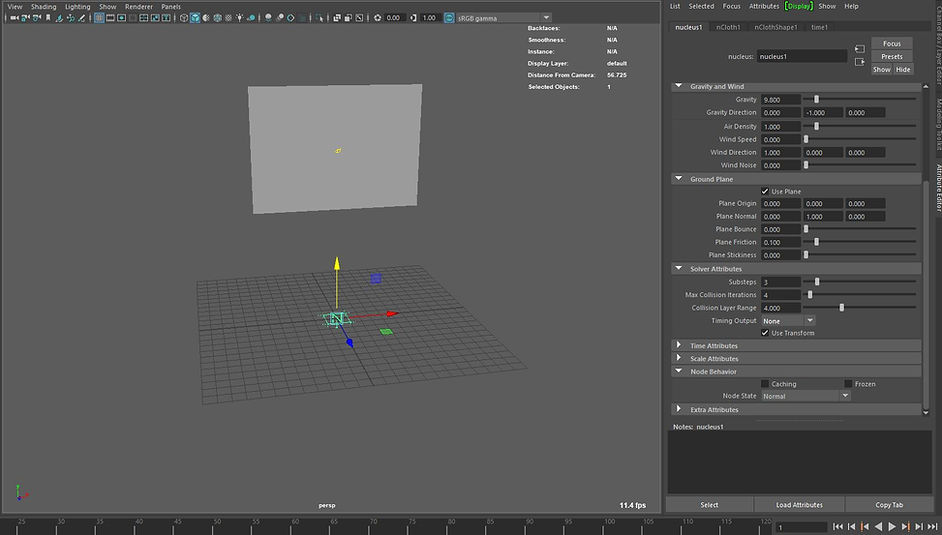Click the Wind Speed value field
The height and width of the screenshot is (535, 942).
(780, 139)
